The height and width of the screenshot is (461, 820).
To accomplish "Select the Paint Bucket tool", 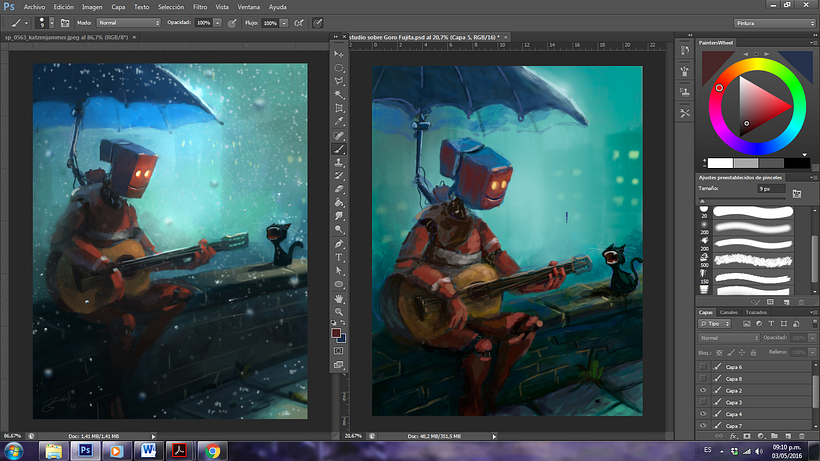I will pos(339,203).
